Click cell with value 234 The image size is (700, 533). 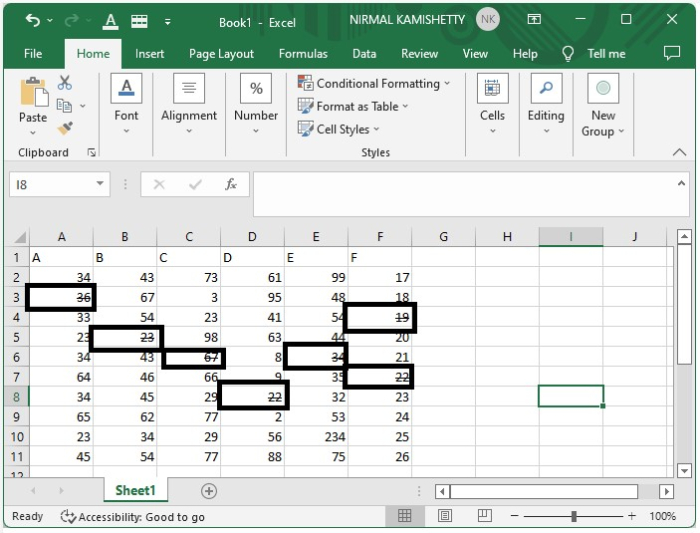(316, 437)
